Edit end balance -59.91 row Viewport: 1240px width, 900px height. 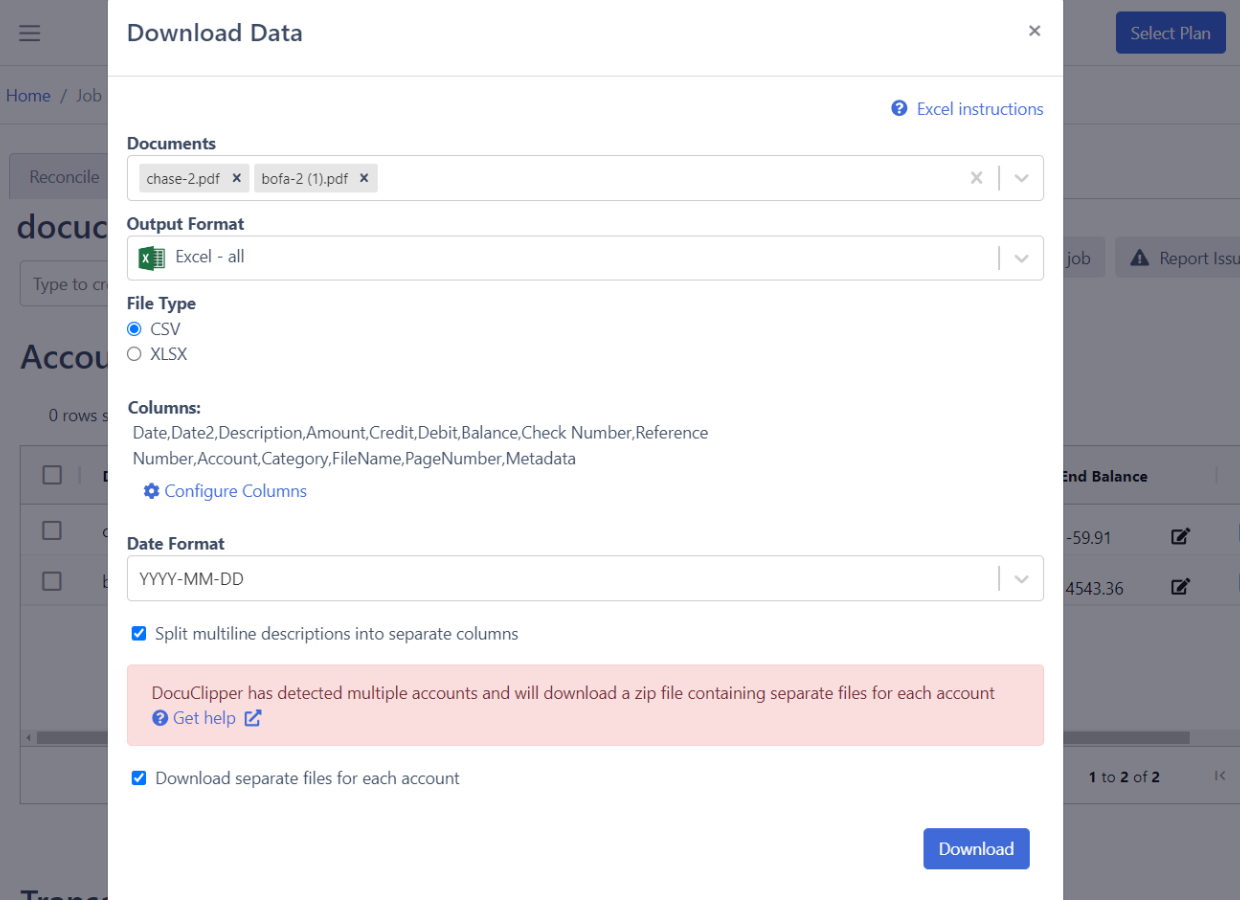[x=1180, y=537]
